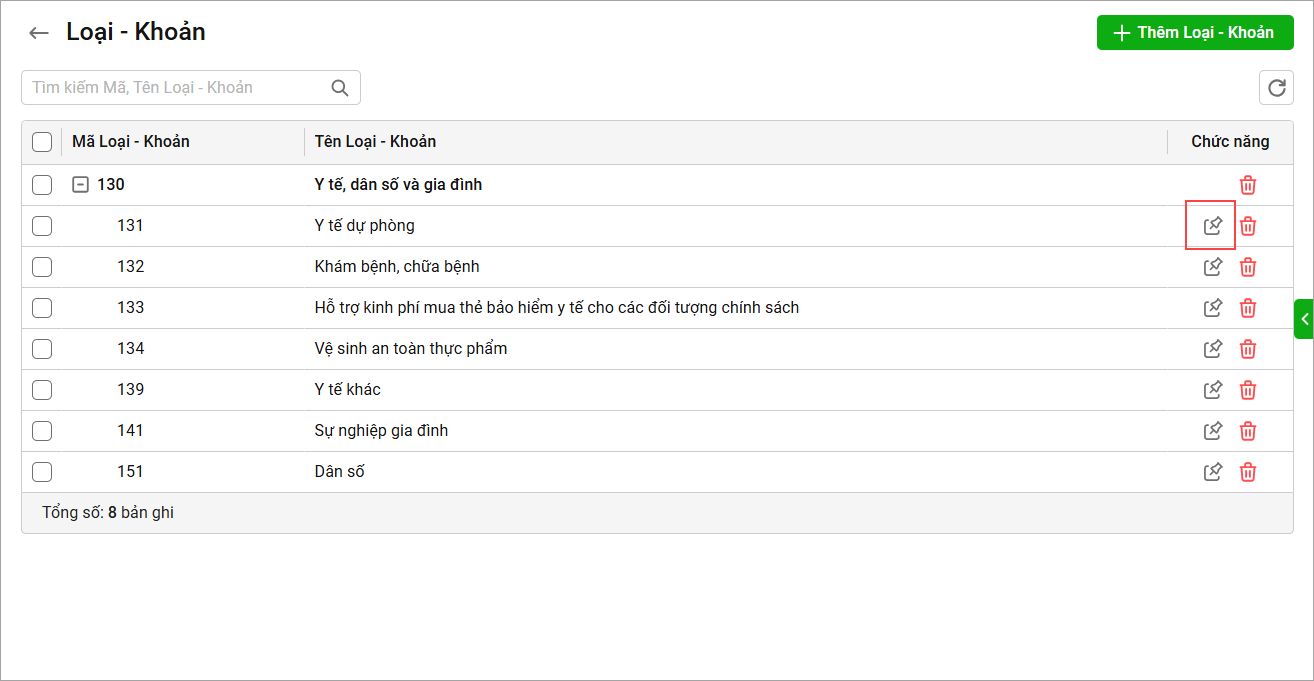This screenshot has width=1314, height=681.
Task: Tick checkbox for row 134
Action: point(42,349)
